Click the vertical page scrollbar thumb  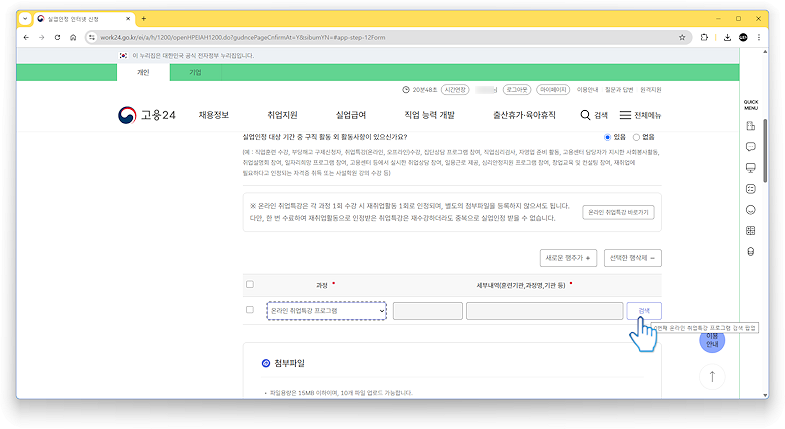(765, 150)
